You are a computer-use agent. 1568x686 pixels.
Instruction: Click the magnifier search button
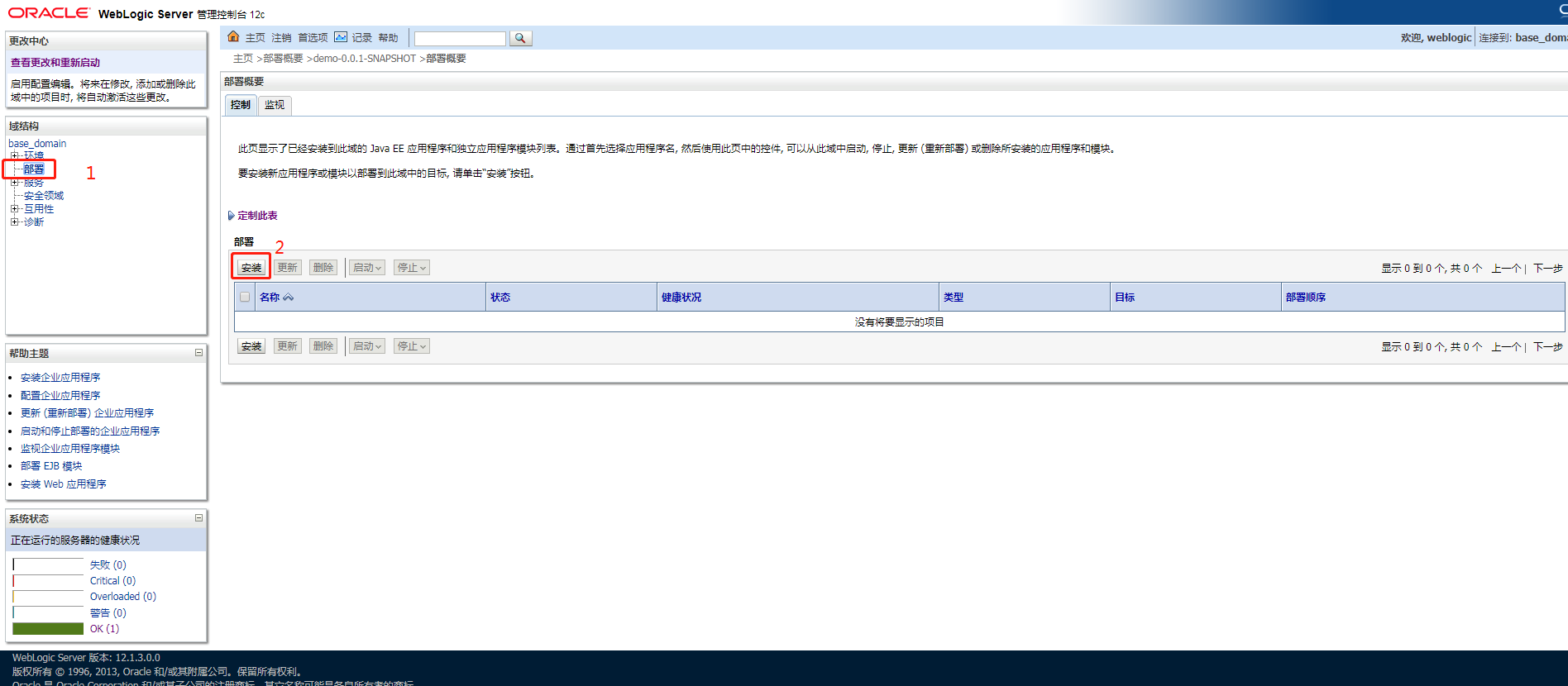point(520,38)
